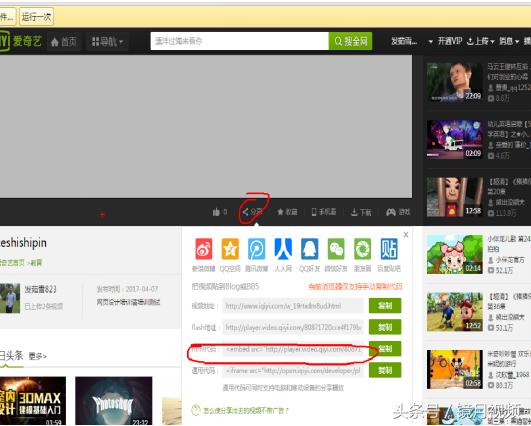Click the download icon under the video
Viewport: 531px width, 426px height.
pyautogui.click(x=354, y=212)
